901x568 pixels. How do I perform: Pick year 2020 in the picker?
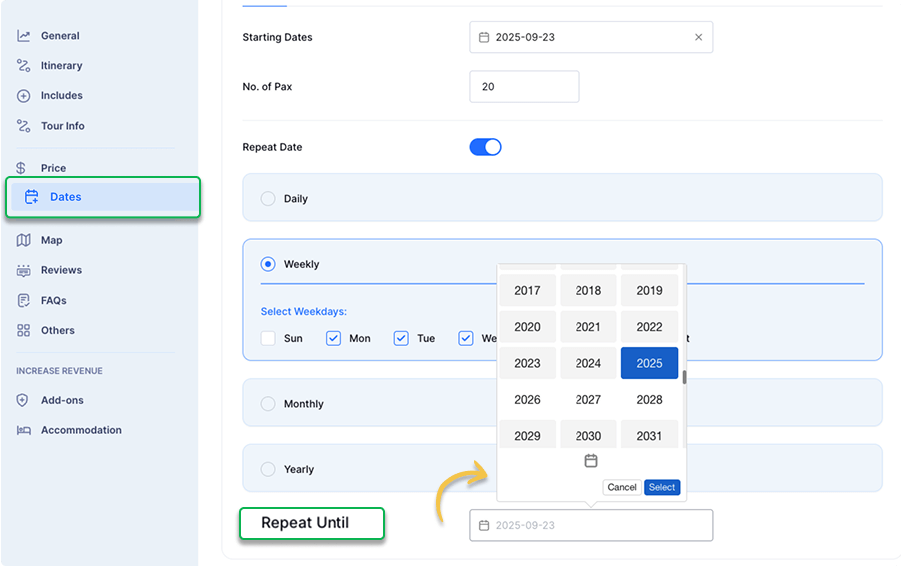pos(527,327)
